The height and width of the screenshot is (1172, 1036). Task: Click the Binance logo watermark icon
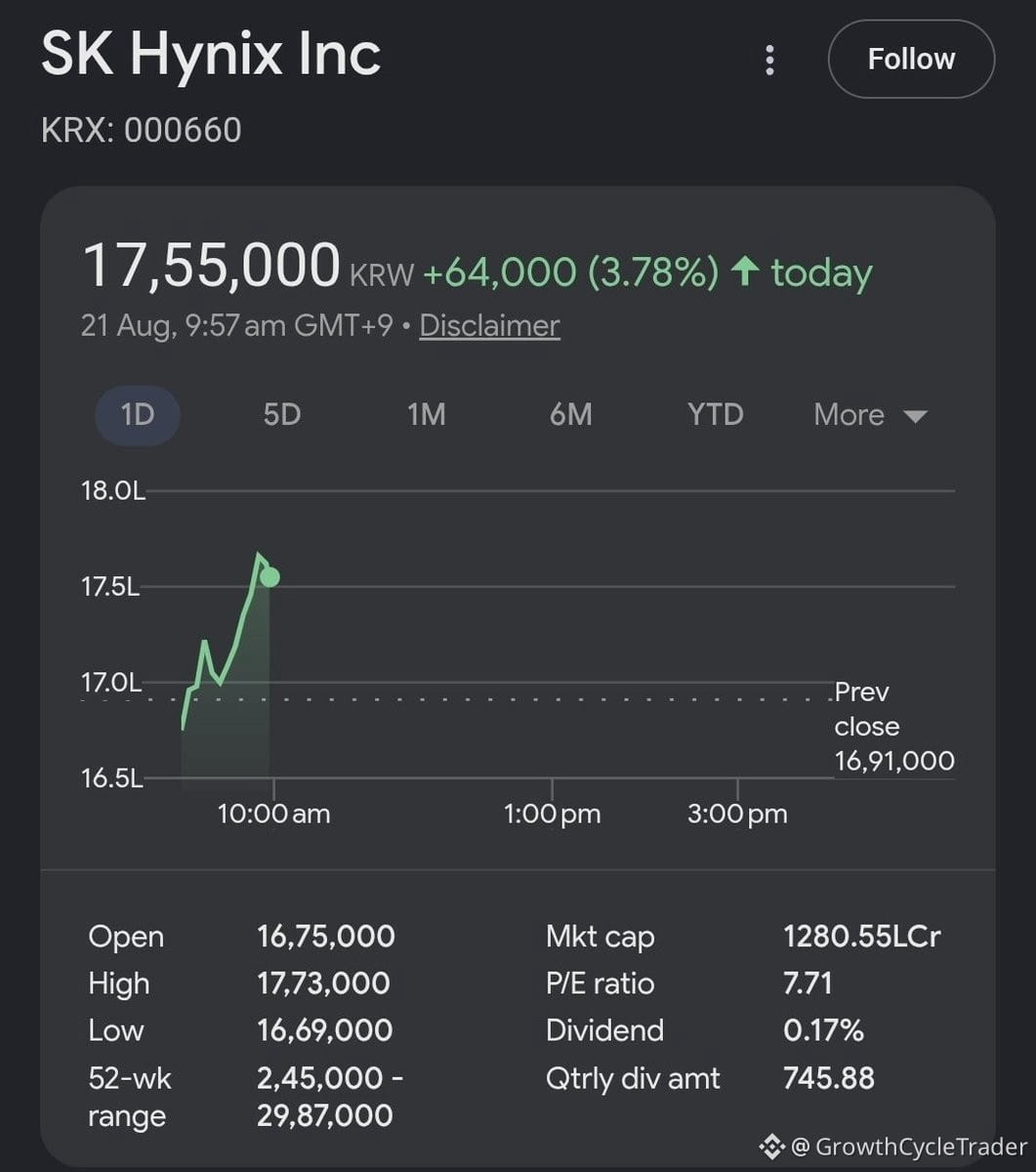point(772,1146)
